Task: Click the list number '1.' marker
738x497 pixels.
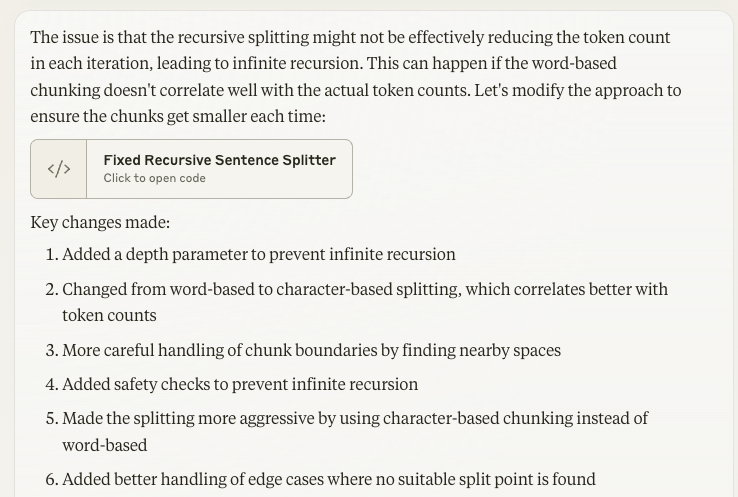Action: pyautogui.click(x=52, y=254)
